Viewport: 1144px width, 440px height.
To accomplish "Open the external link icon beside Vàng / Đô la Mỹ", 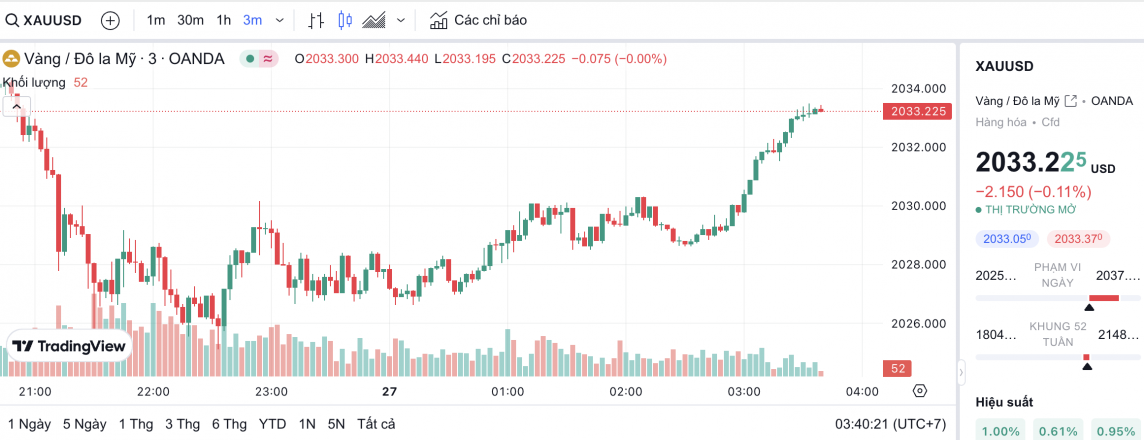I will coord(1071,100).
